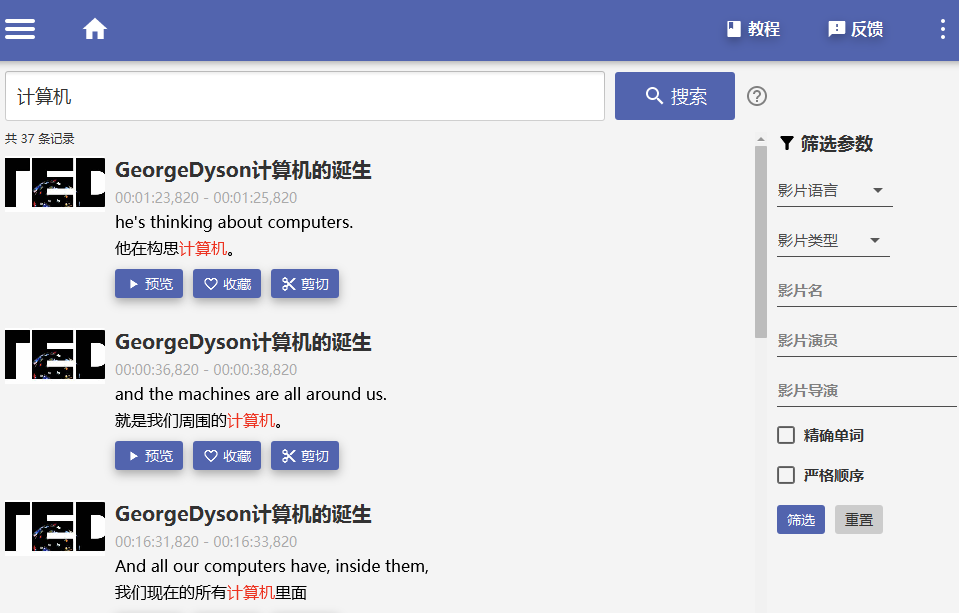This screenshot has width=959, height=613.
Task: Preview the 'he's thinking about computers' clip
Action: [x=149, y=284]
